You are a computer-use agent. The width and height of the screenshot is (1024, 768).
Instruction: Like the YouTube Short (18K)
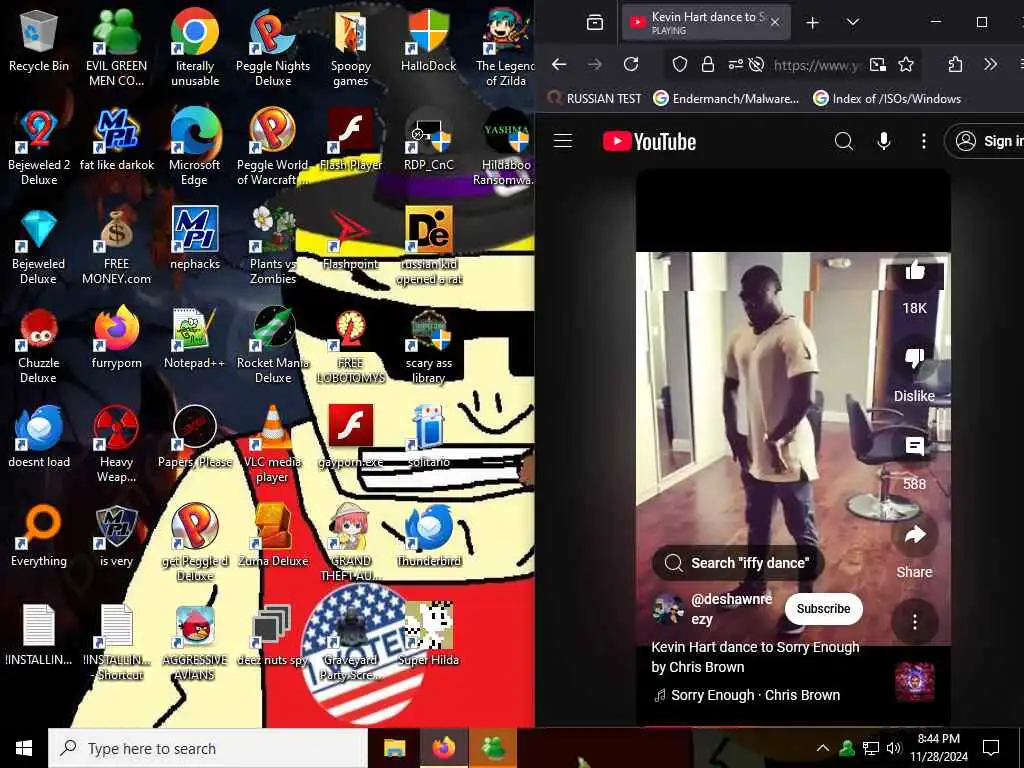(x=914, y=271)
